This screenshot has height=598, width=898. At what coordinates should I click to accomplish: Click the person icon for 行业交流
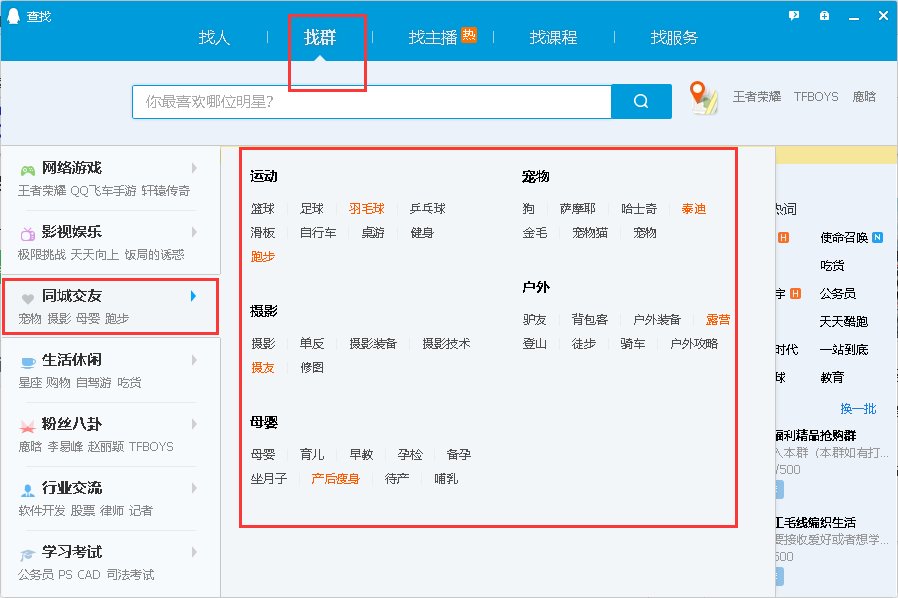30,491
